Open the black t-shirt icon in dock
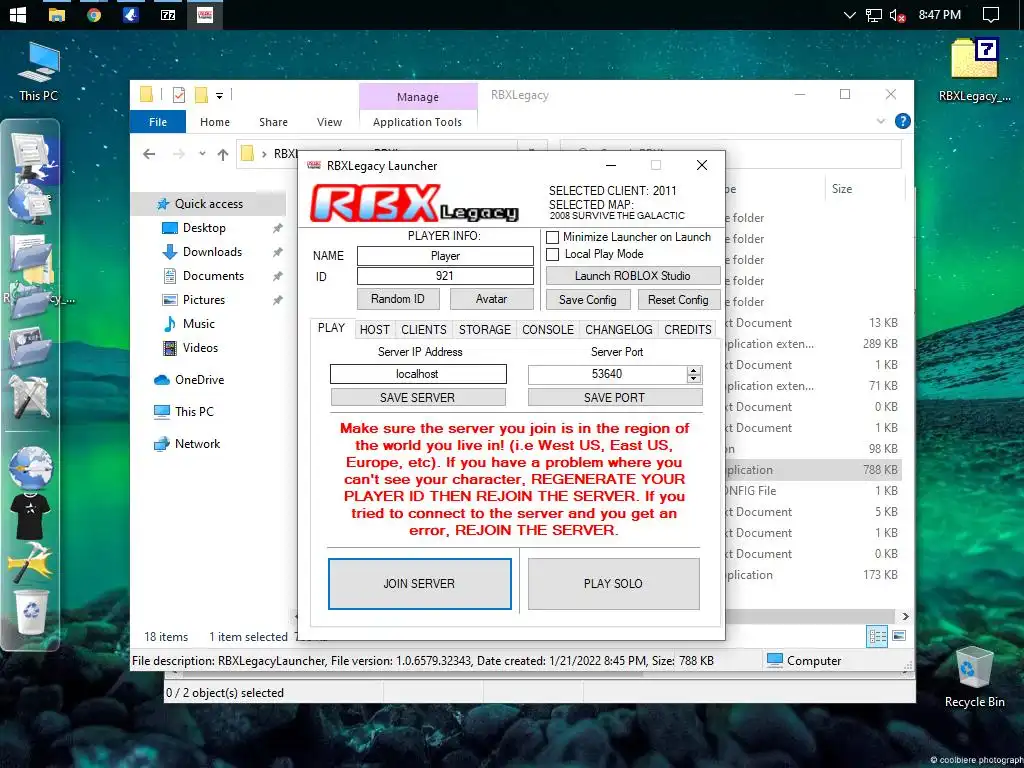Screen dimensions: 1024x768 coord(30,516)
